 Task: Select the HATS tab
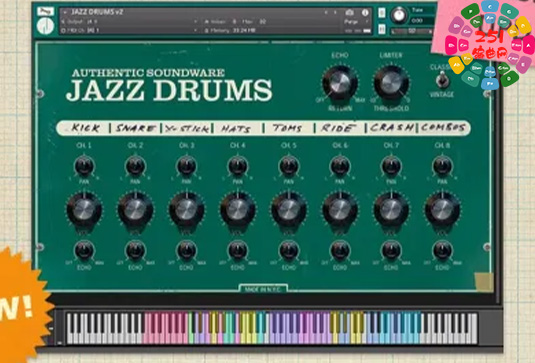pyautogui.click(x=236, y=128)
